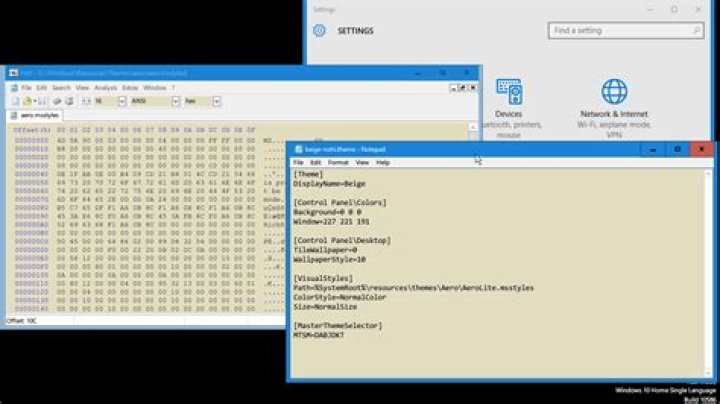Click the [VisualStyles] line in Notepad

pyautogui.click(x=323, y=279)
